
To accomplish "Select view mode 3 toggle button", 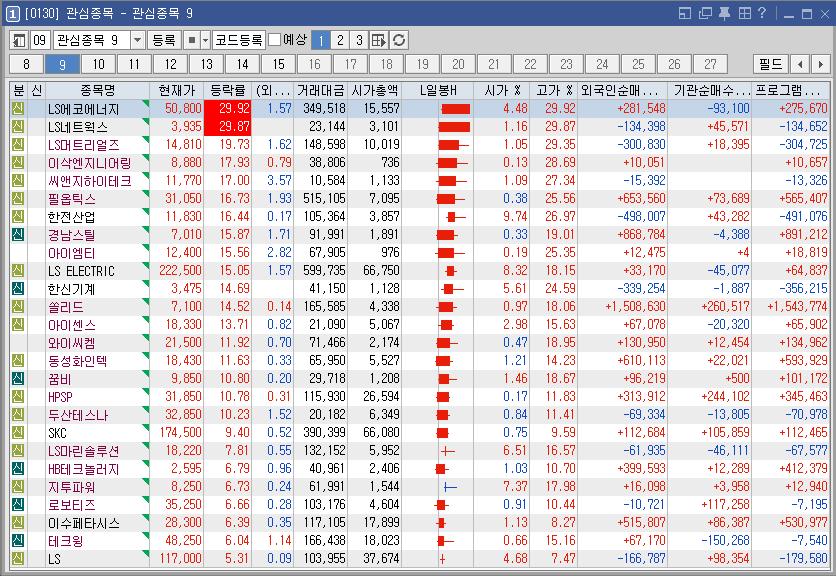I will point(359,40).
